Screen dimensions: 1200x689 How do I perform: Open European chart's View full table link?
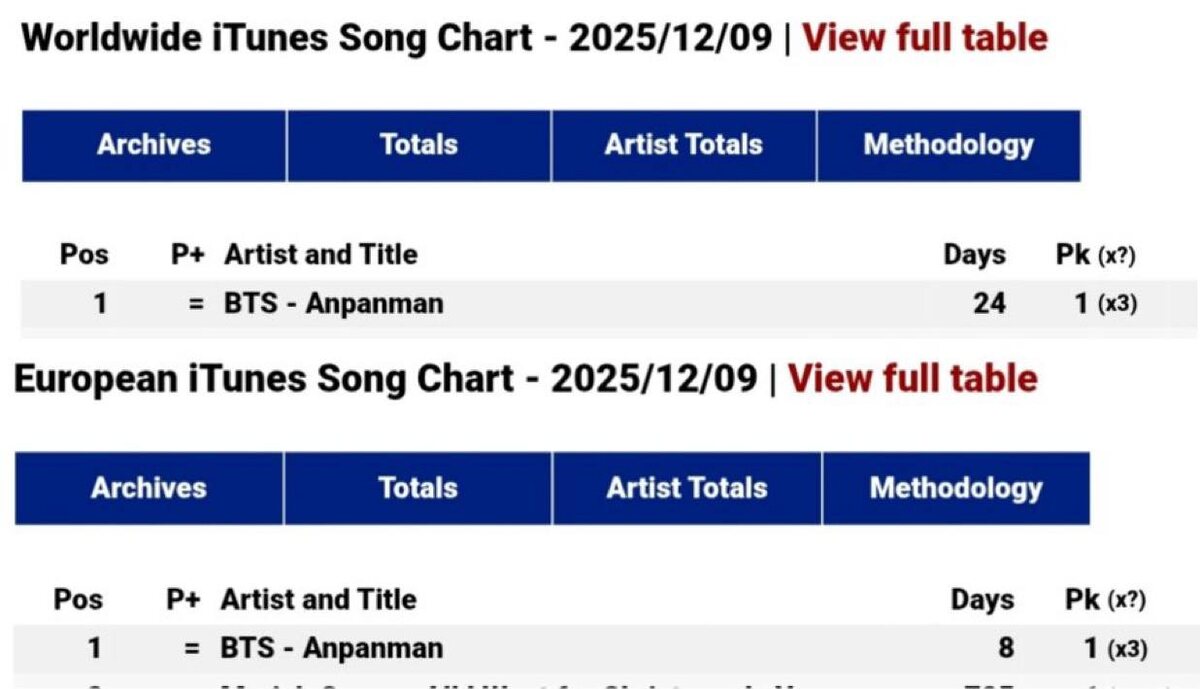coord(912,379)
